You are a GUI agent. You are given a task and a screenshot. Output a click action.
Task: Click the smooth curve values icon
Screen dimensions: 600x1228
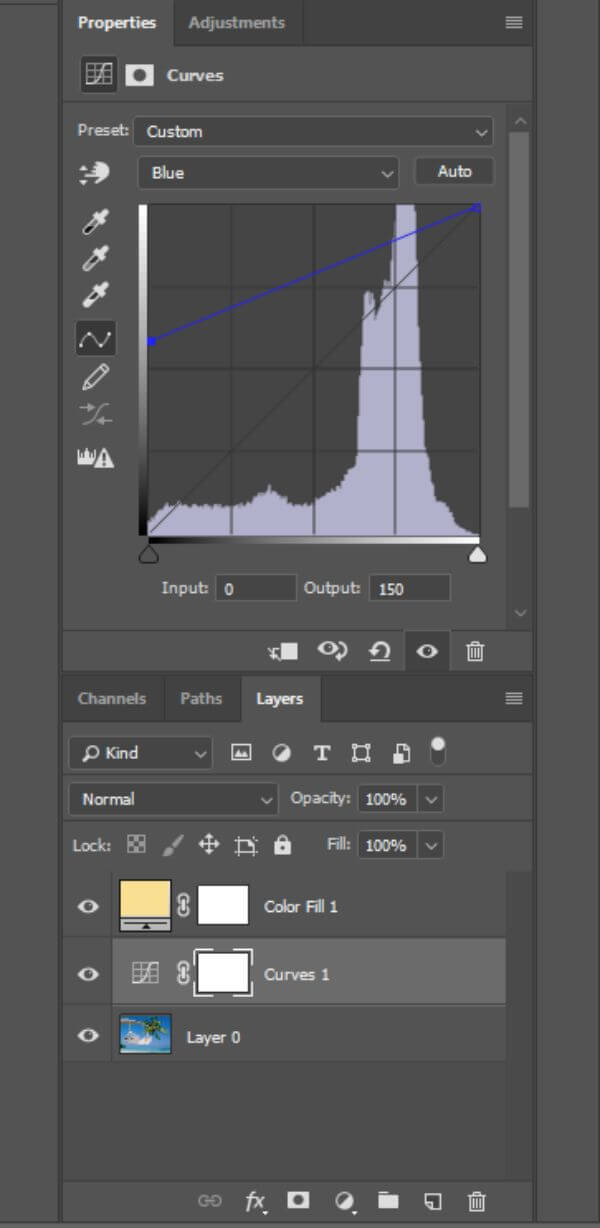pyautogui.click(x=95, y=416)
